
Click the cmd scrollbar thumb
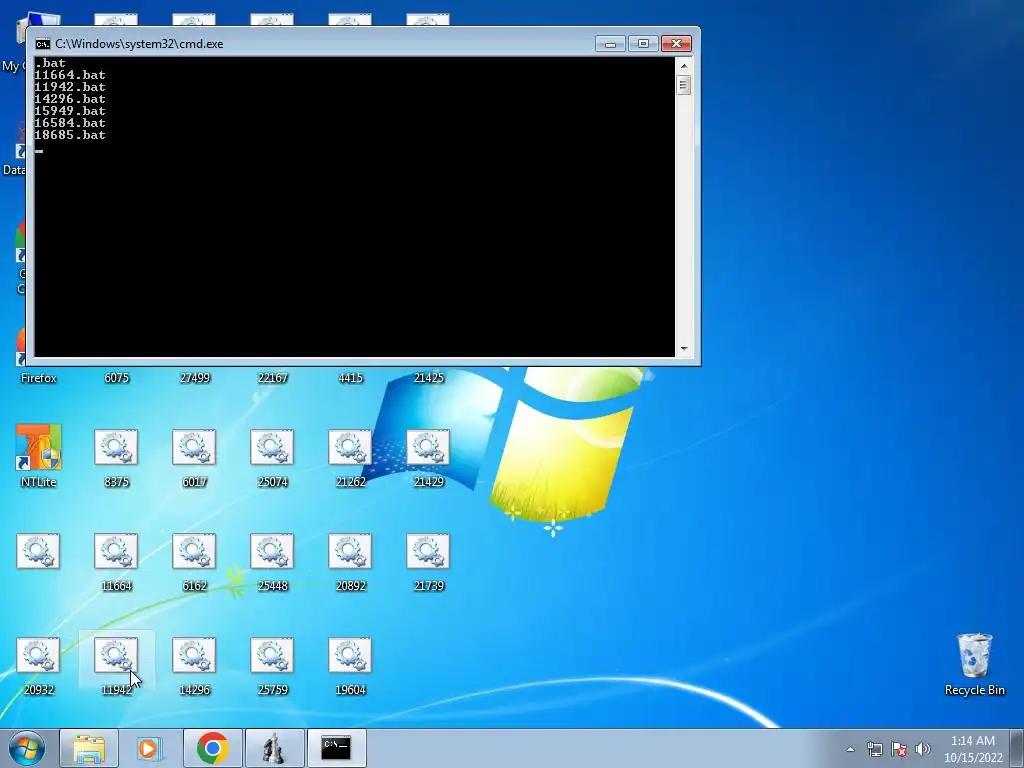click(x=684, y=85)
